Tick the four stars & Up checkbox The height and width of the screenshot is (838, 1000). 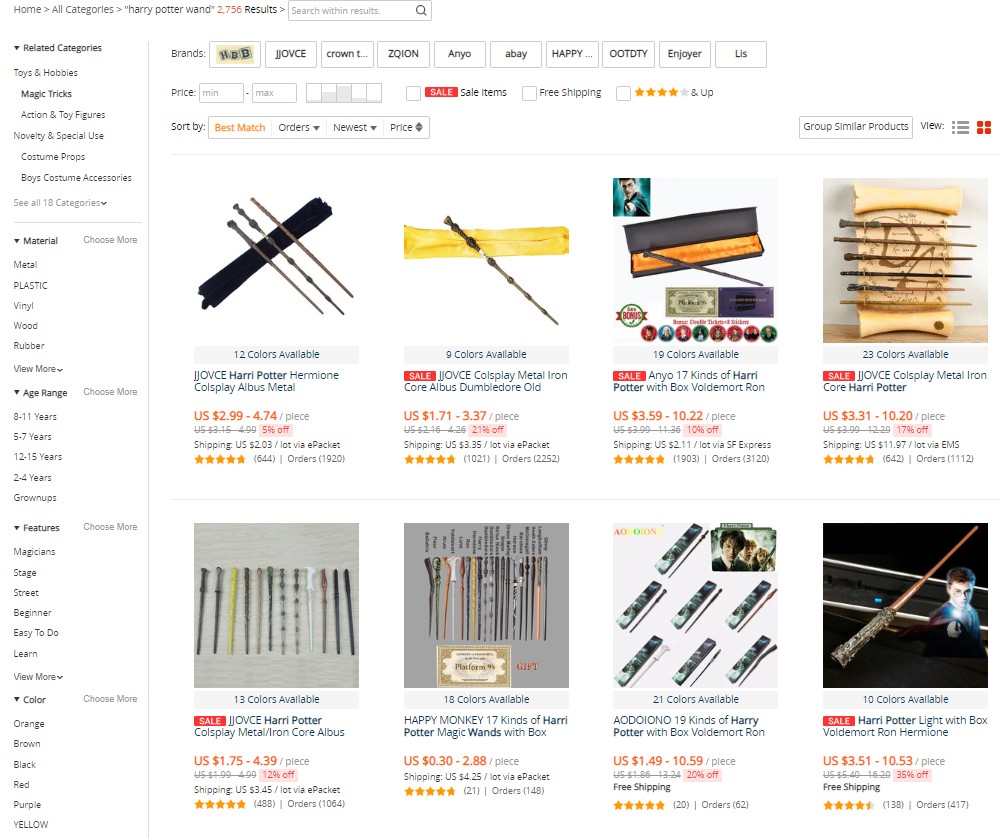pyautogui.click(x=623, y=93)
